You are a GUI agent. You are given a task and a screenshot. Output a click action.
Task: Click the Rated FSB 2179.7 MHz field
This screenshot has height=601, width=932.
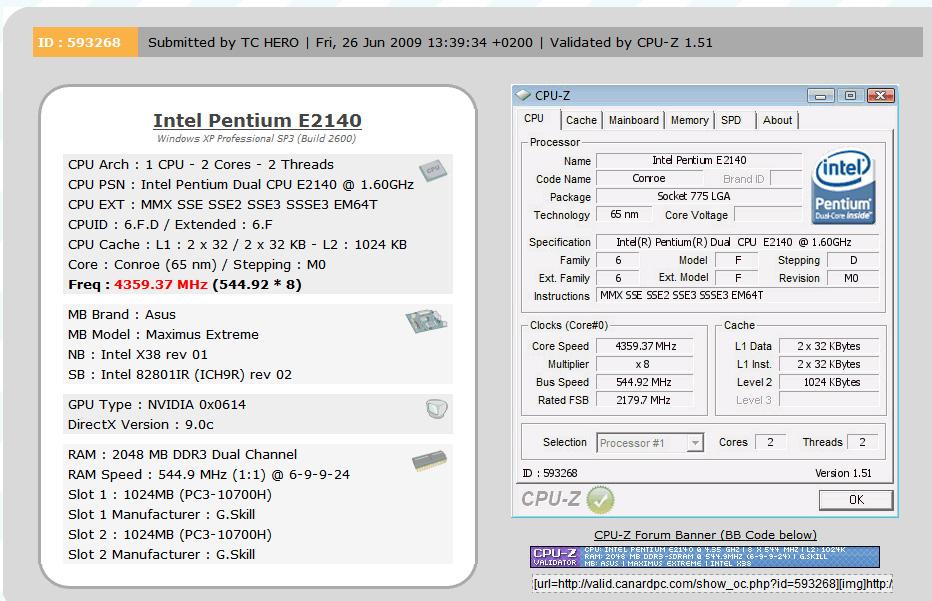pyautogui.click(x=646, y=400)
